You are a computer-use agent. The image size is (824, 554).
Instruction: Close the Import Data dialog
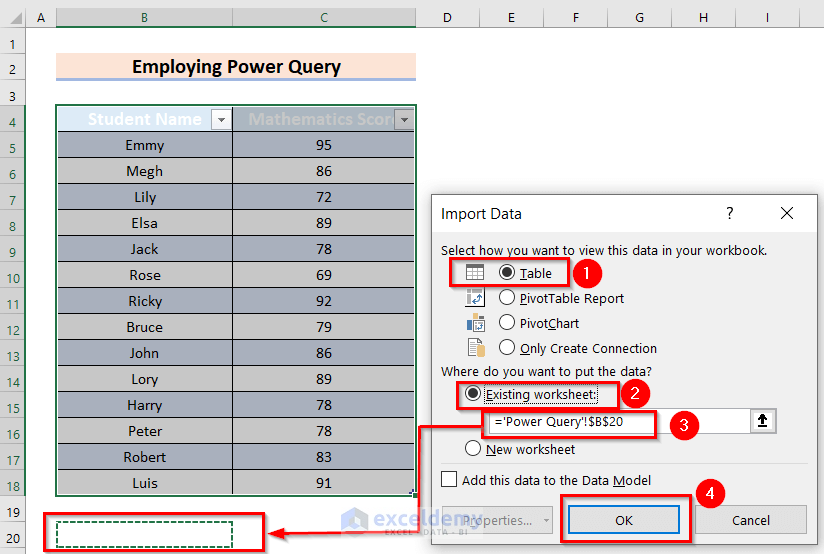pyautogui.click(x=787, y=213)
